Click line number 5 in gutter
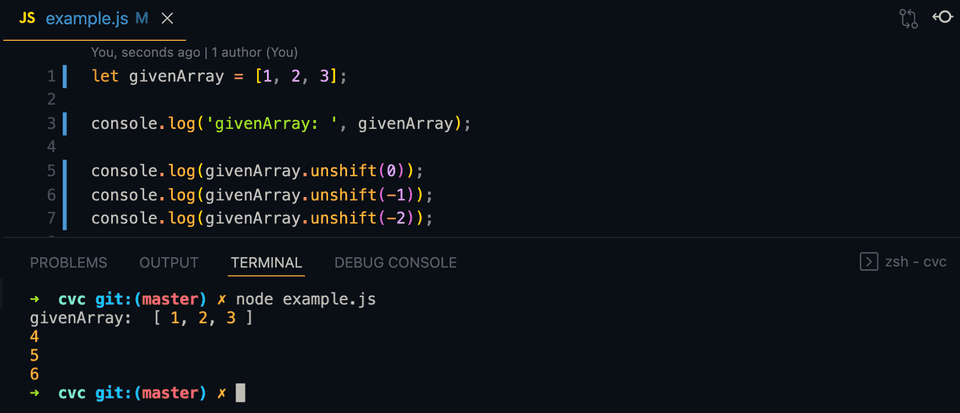Viewport: 960px width, 413px height. coord(51,171)
